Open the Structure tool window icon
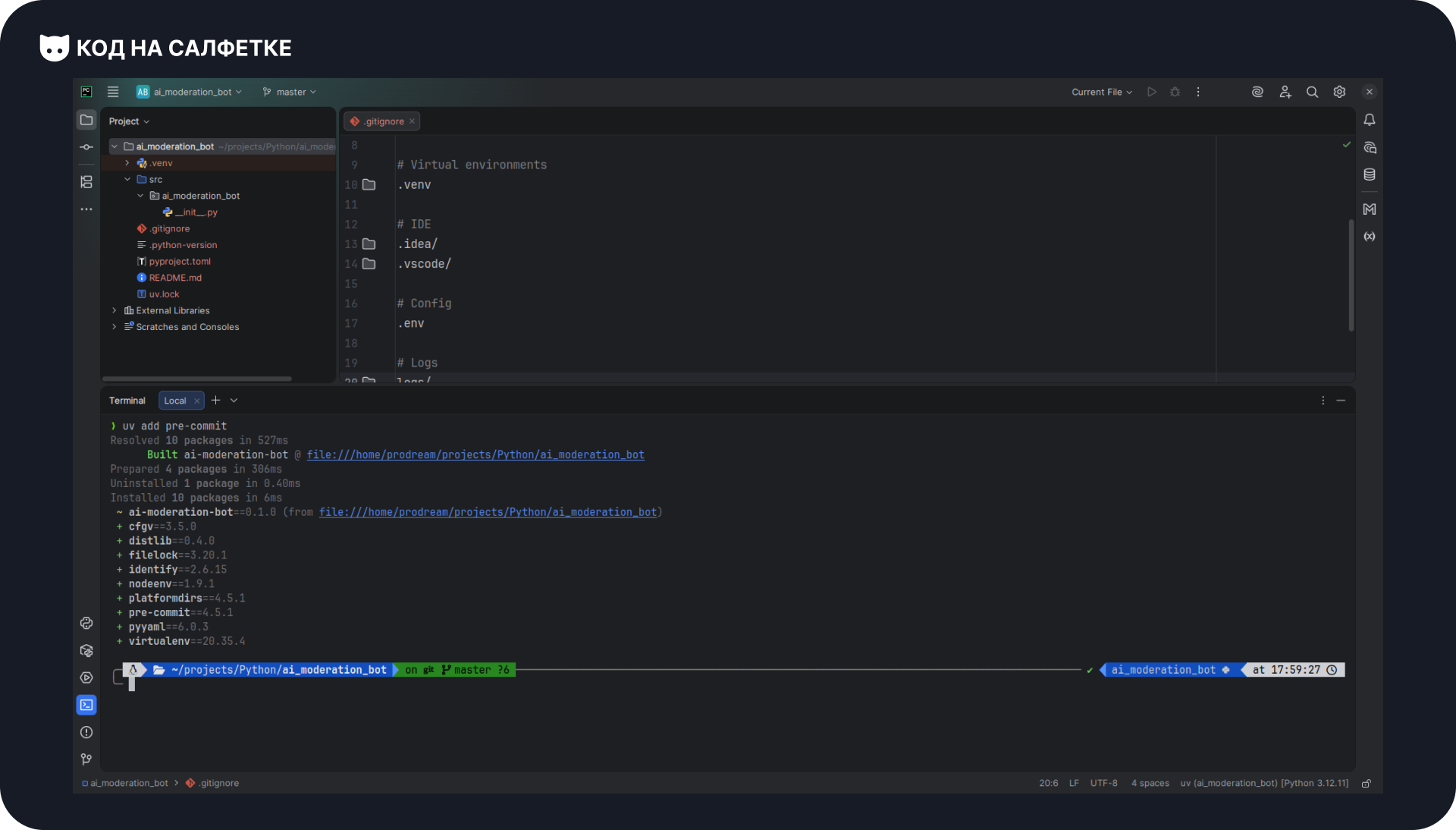The image size is (1456, 830). tap(86, 182)
